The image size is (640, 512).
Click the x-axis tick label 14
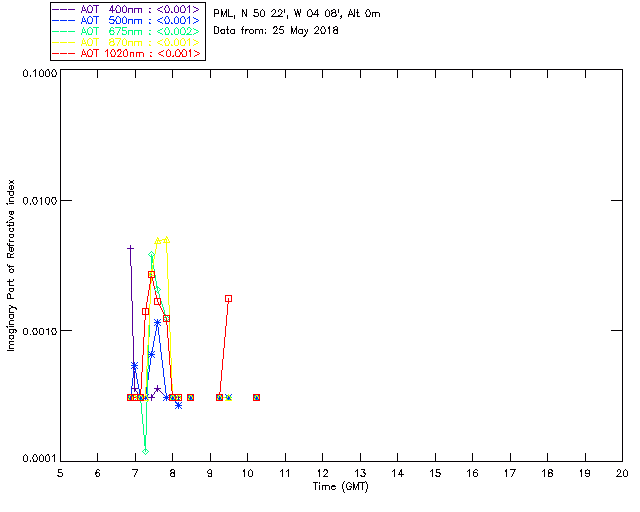coord(398,473)
